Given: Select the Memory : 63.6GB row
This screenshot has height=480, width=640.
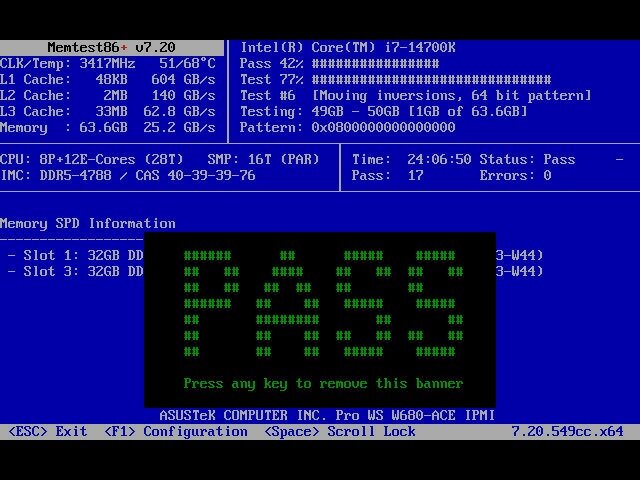Looking at the screenshot, I should [x=108, y=127].
